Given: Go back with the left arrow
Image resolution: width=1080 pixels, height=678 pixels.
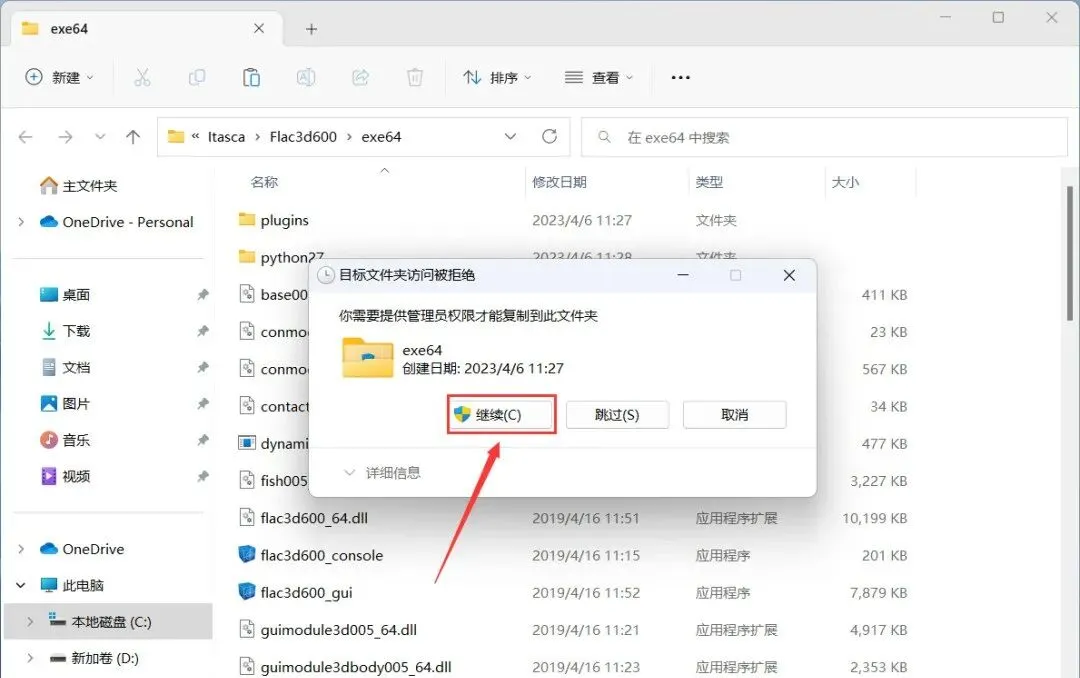Looking at the screenshot, I should pos(25,136).
